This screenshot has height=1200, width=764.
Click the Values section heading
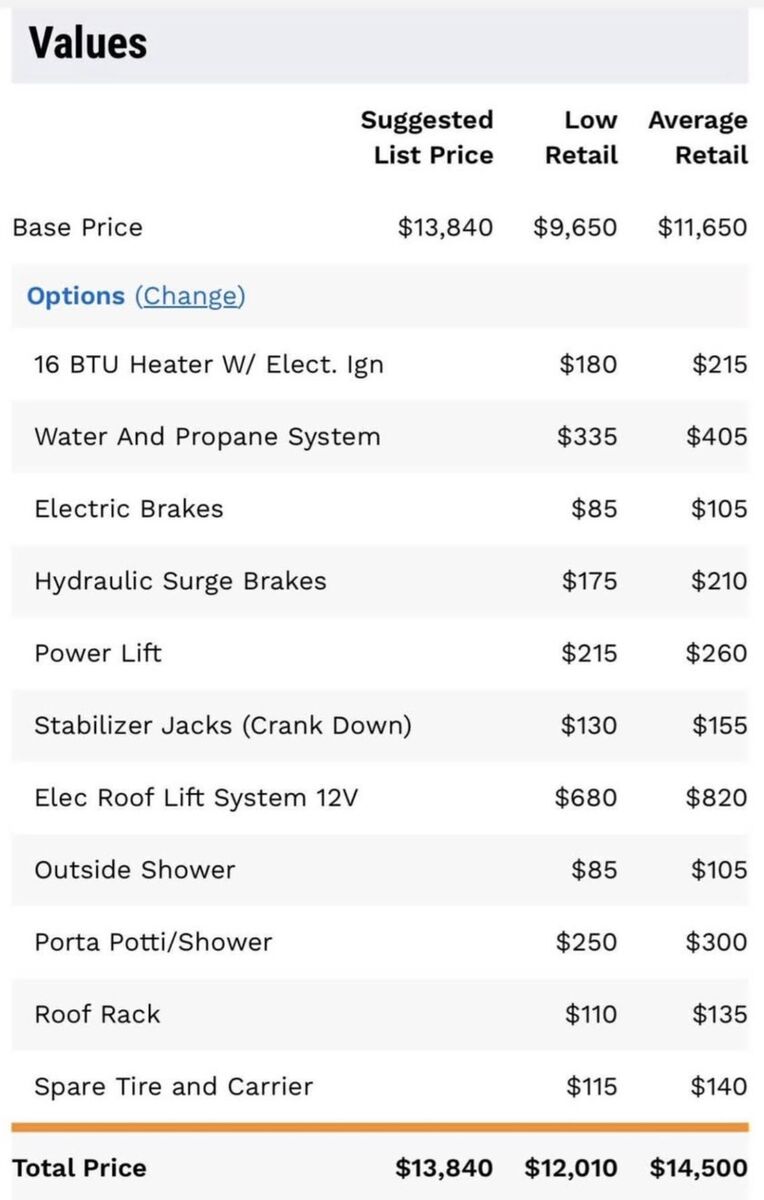(x=88, y=43)
